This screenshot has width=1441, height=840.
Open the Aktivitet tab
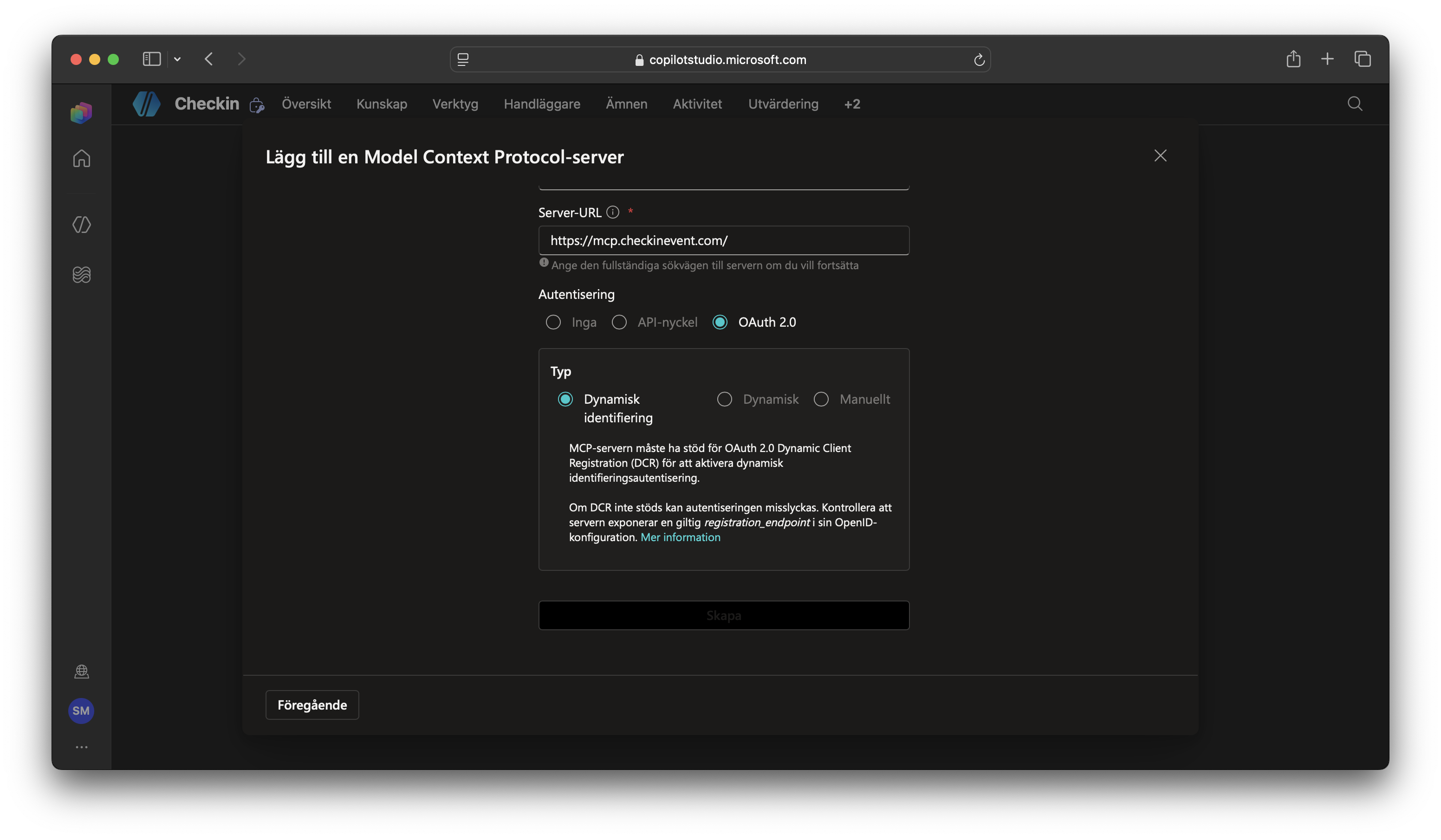tap(697, 104)
